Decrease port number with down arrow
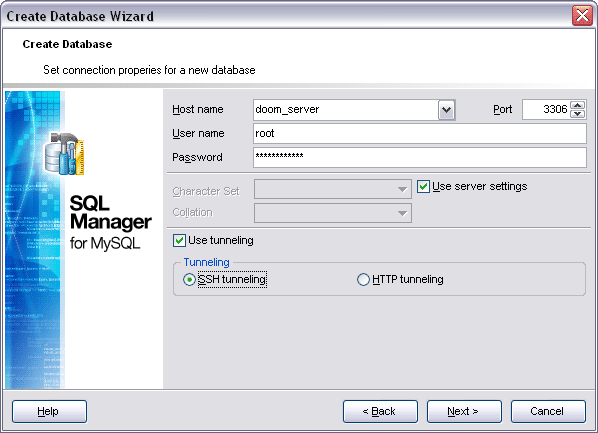 pos(578,114)
